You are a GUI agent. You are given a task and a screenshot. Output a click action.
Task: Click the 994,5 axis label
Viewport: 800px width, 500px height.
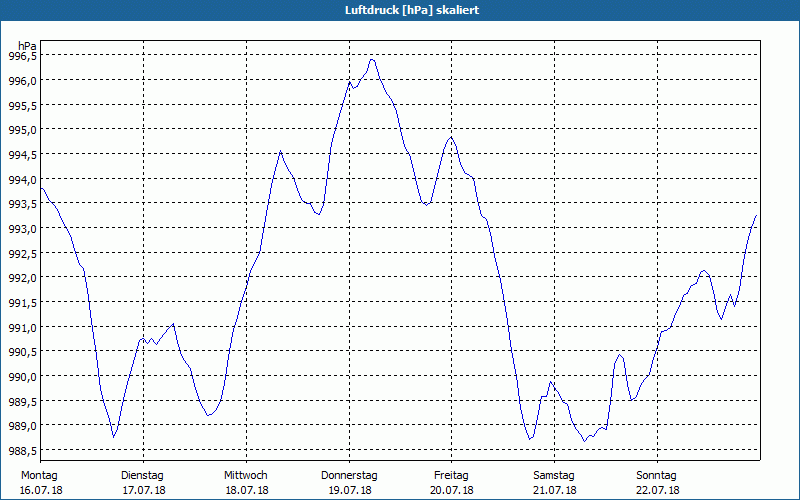click(22, 155)
